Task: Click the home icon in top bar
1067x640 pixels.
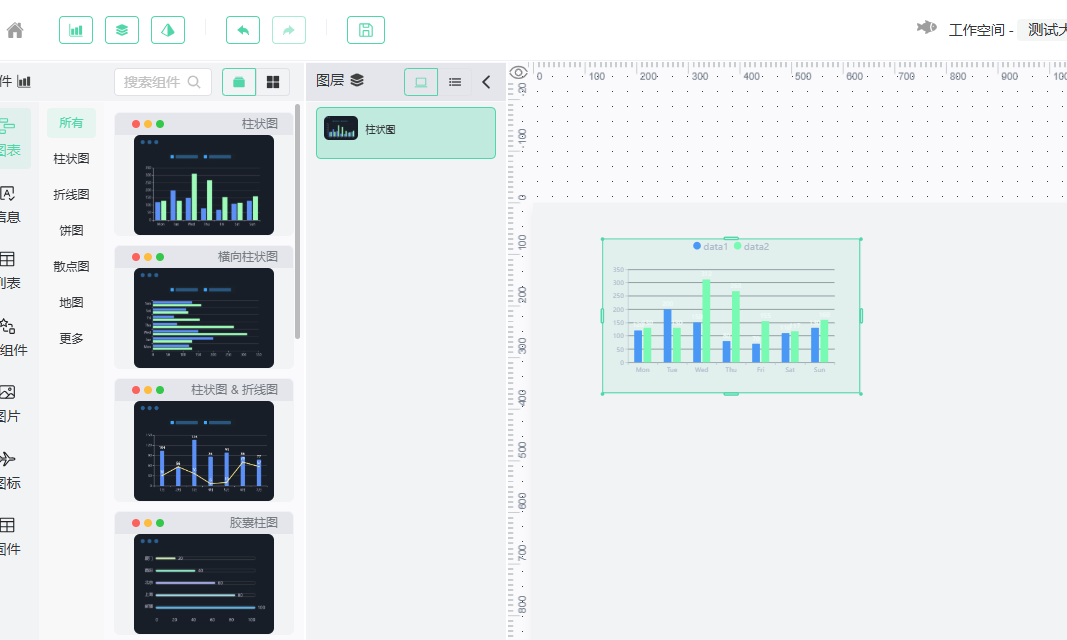Action: (x=15, y=30)
